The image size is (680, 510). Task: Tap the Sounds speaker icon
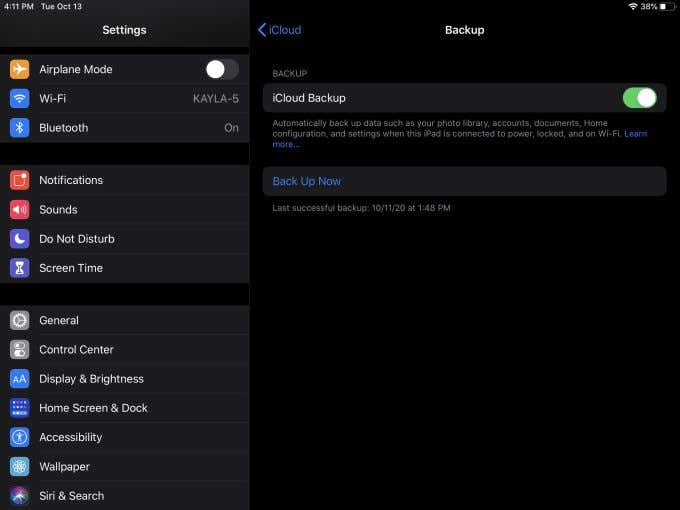[20, 210]
